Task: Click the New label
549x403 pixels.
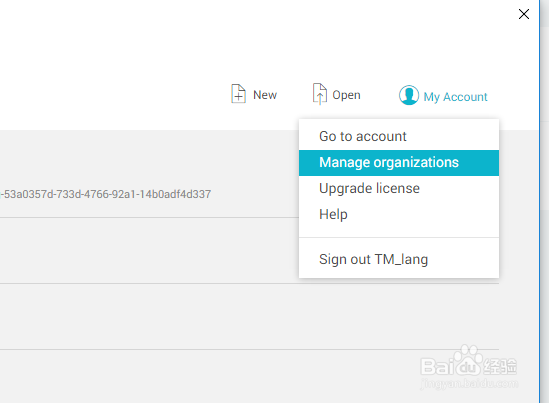Action: click(265, 95)
